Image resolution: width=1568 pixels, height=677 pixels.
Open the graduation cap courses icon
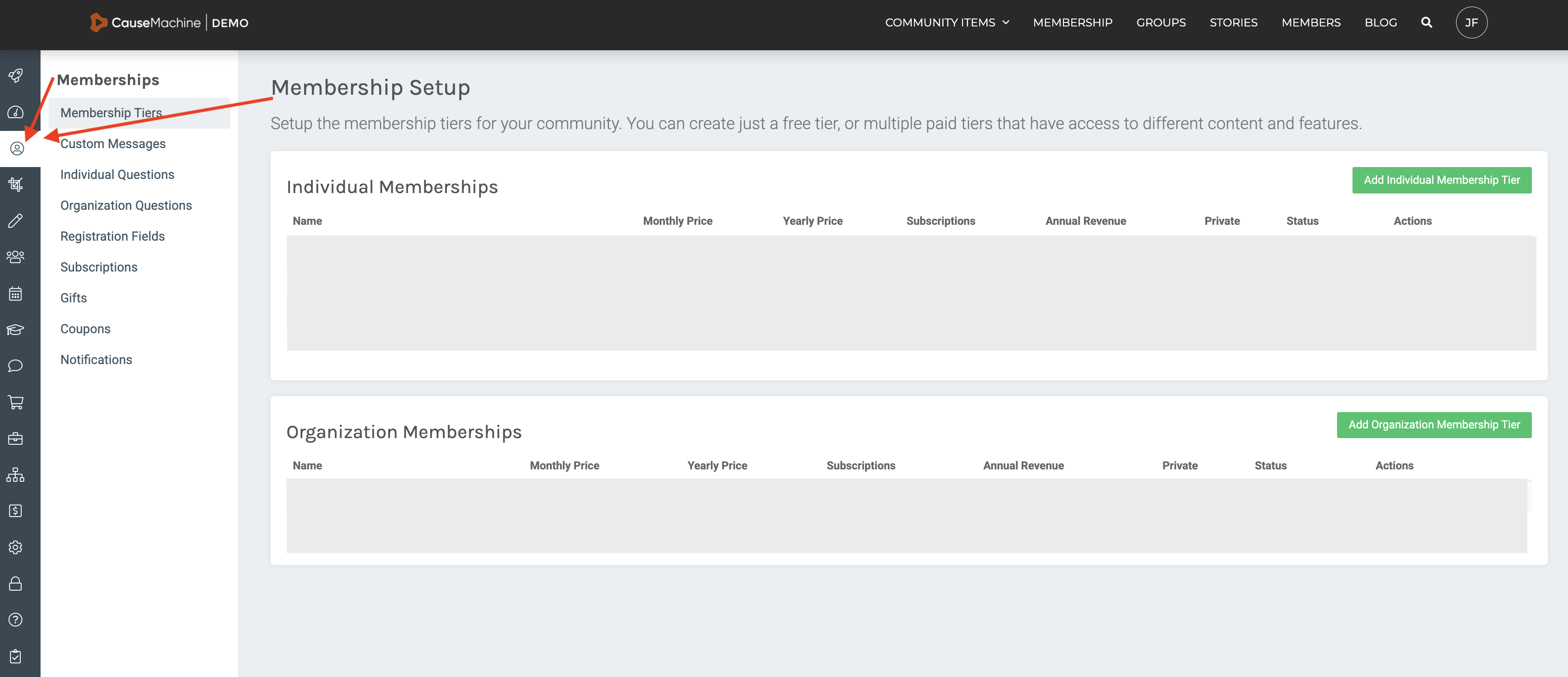[x=16, y=329]
